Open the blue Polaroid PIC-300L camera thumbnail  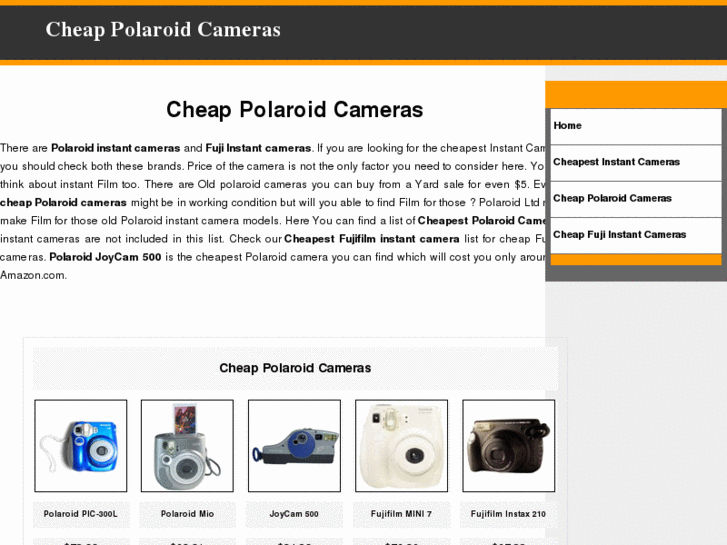81,446
